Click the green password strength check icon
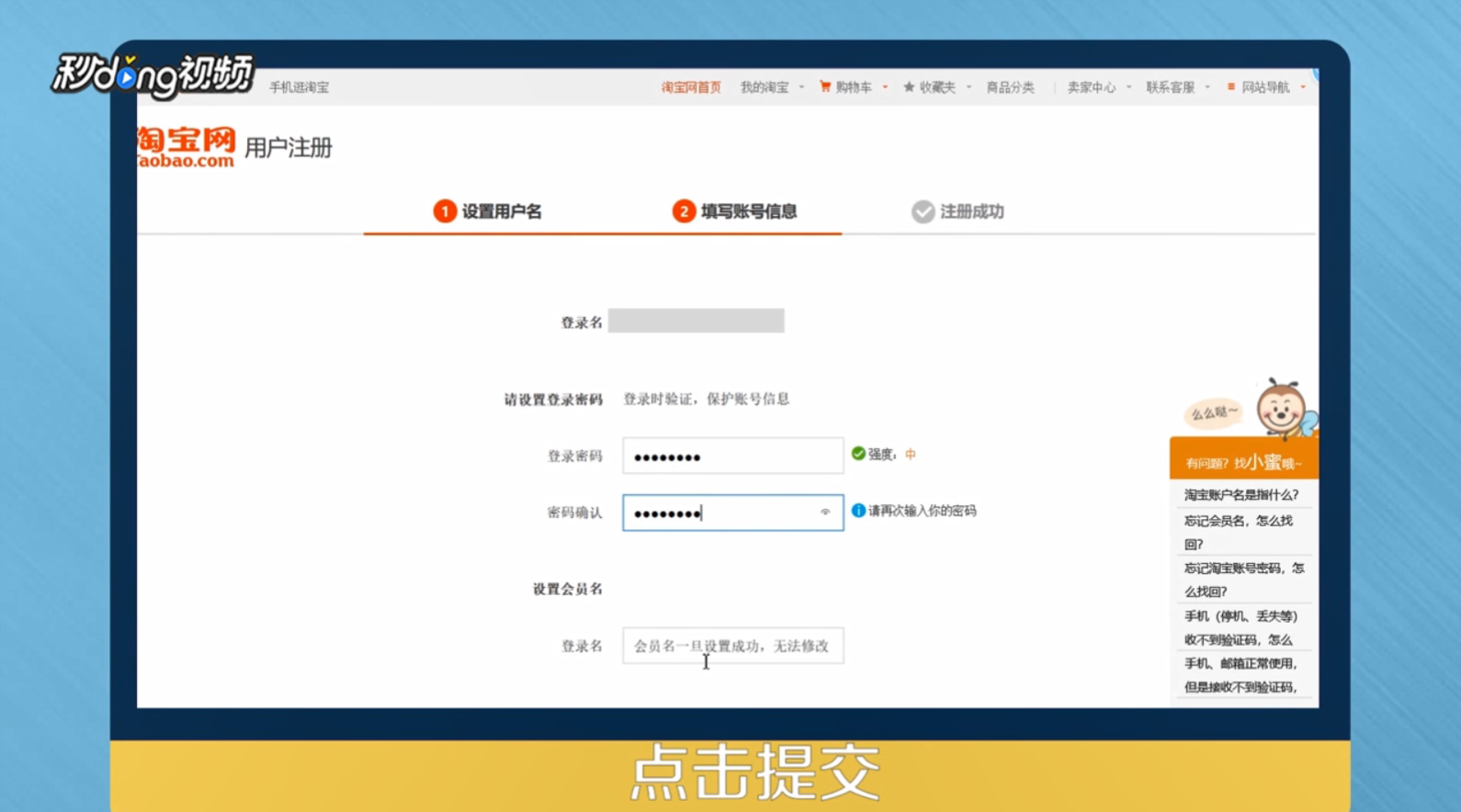This screenshot has height=812, width=1461. (858, 454)
